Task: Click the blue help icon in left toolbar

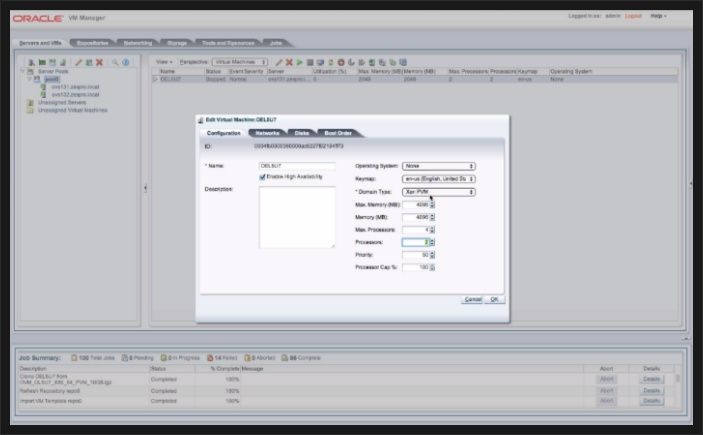Action: 126,62
